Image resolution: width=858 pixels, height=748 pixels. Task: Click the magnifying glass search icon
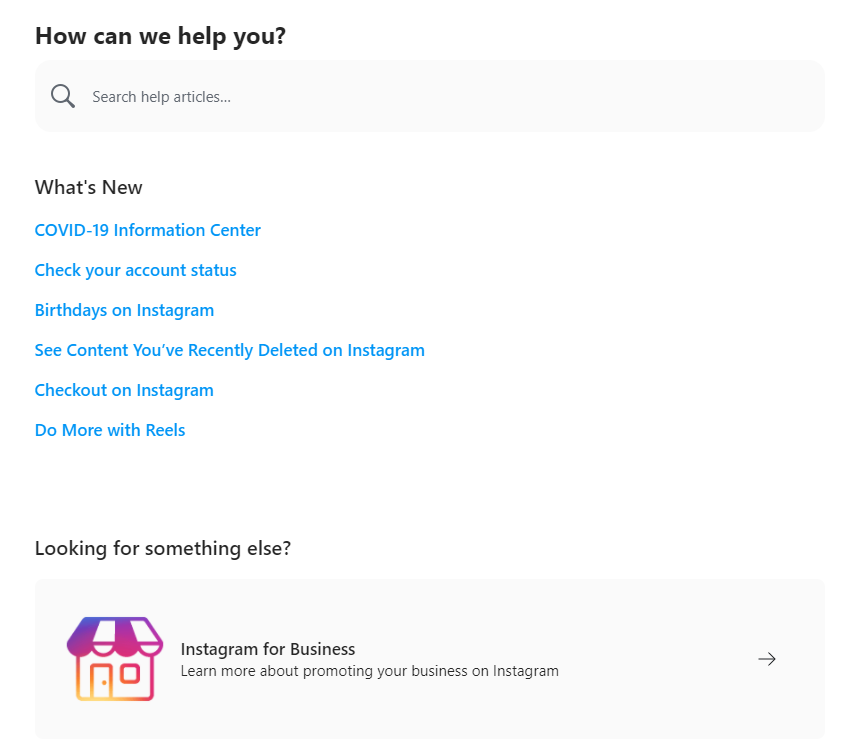pos(62,96)
